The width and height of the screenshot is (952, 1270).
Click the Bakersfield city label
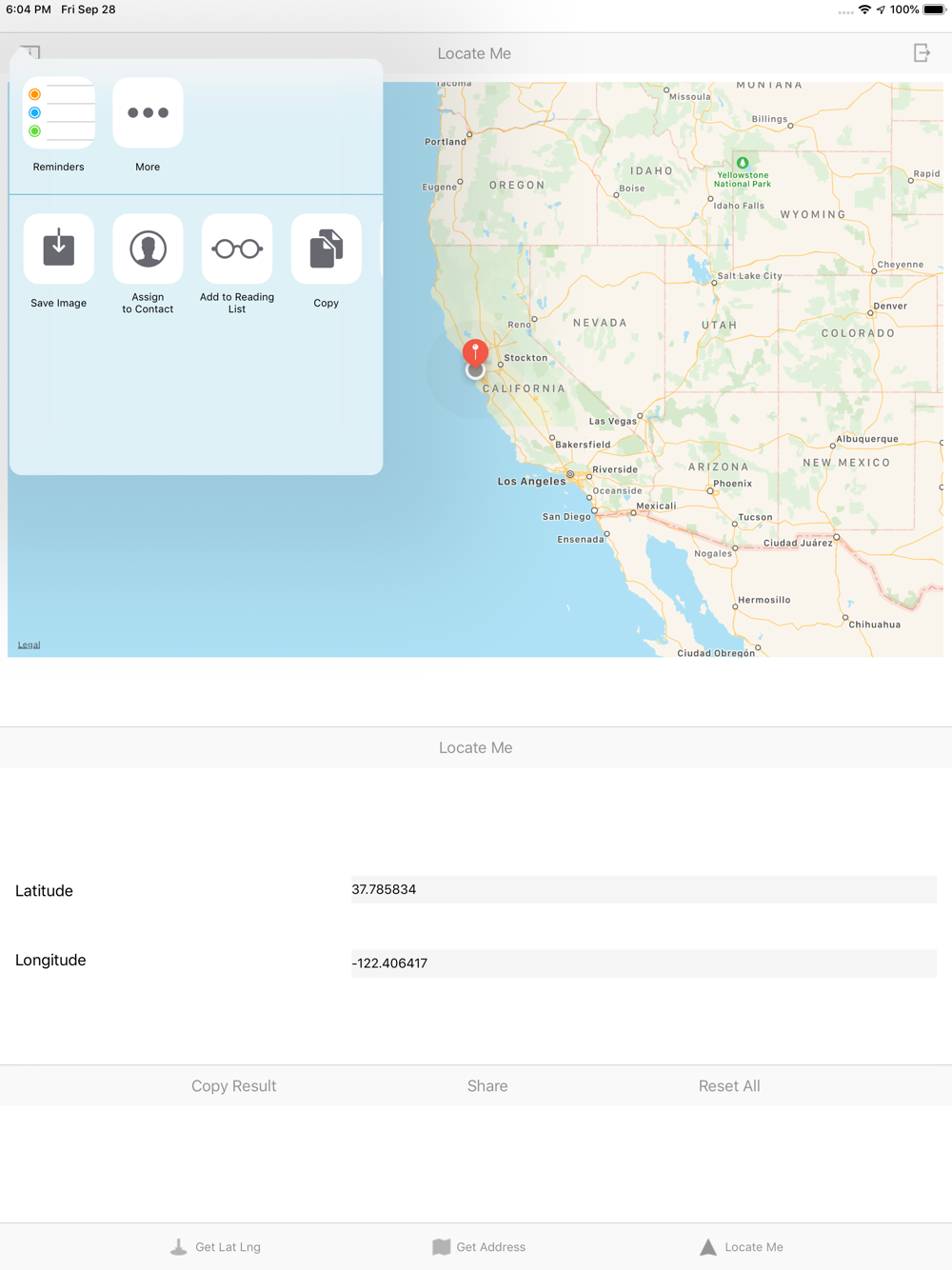(x=583, y=445)
